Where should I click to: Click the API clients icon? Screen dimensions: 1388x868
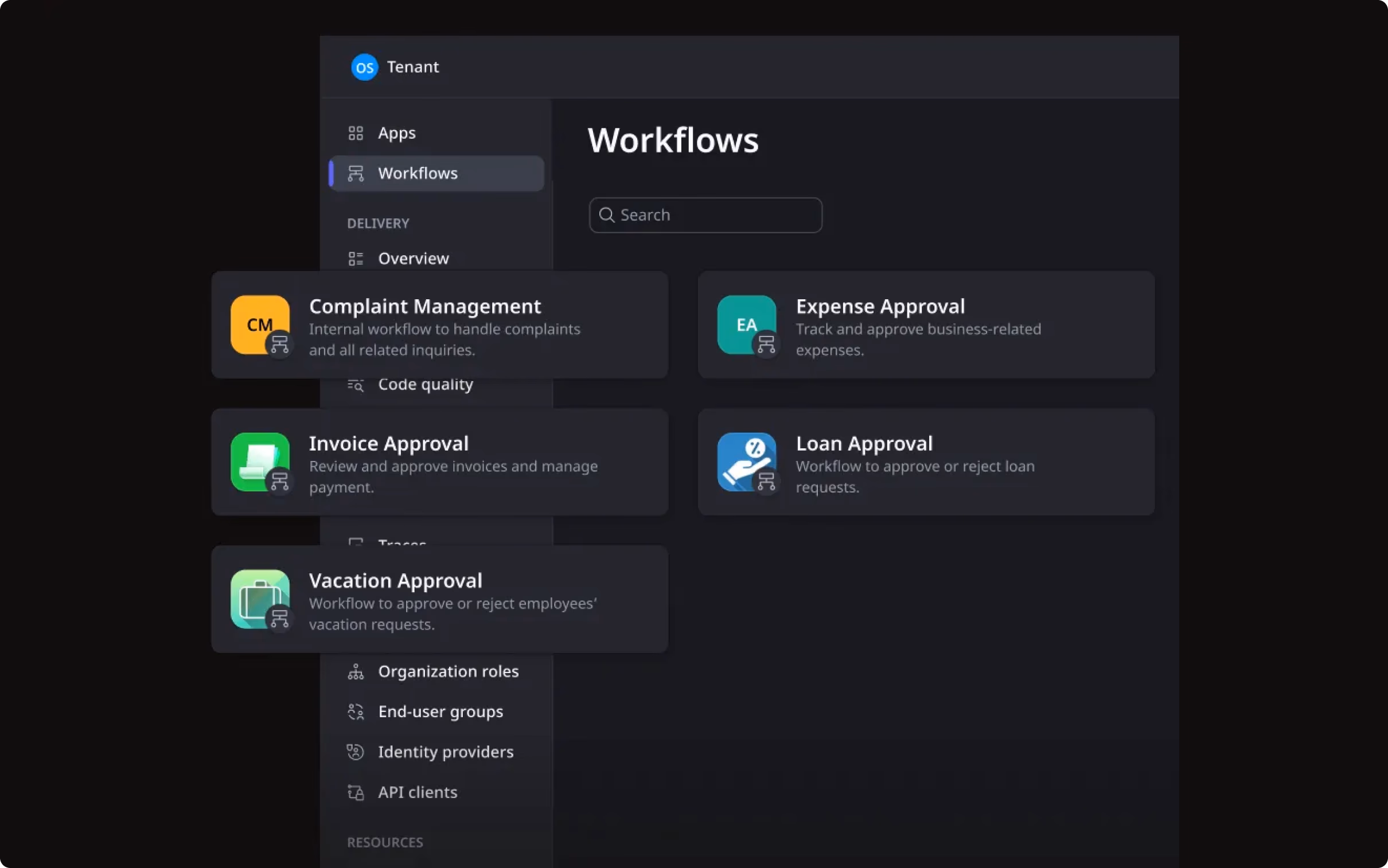coord(356,792)
